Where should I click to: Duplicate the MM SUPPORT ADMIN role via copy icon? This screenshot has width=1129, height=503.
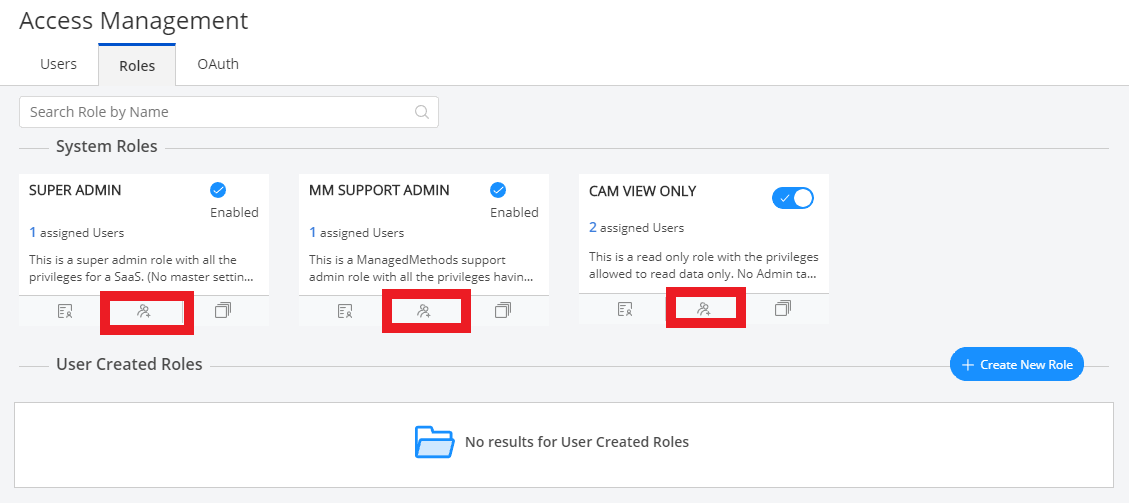click(x=502, y=311)
